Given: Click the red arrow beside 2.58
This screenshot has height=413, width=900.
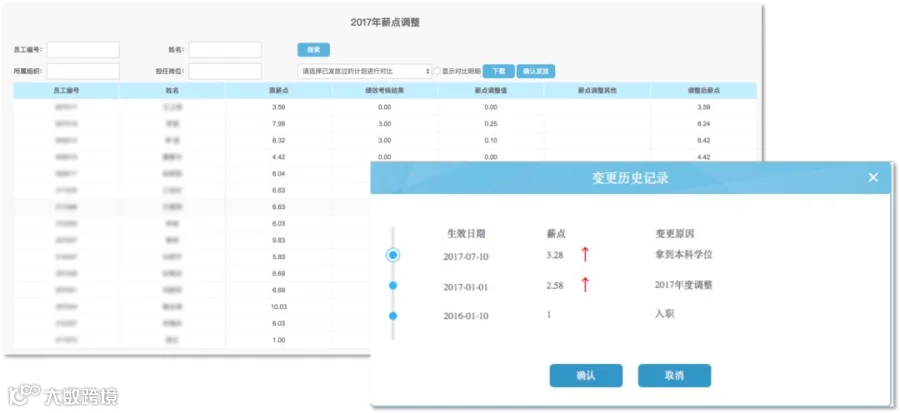Looking at the screenshot, I should 585,284.
